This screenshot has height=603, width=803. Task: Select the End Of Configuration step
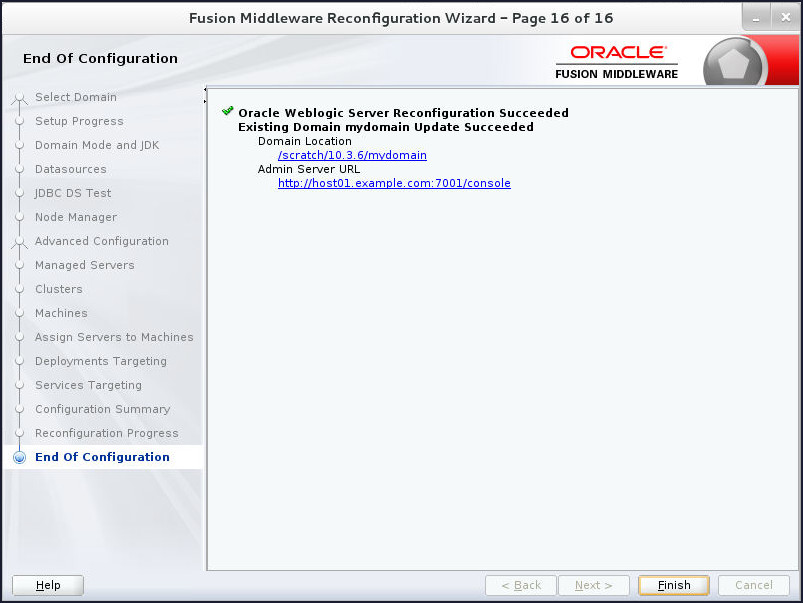pyautogui.click(x=102, y=457)
